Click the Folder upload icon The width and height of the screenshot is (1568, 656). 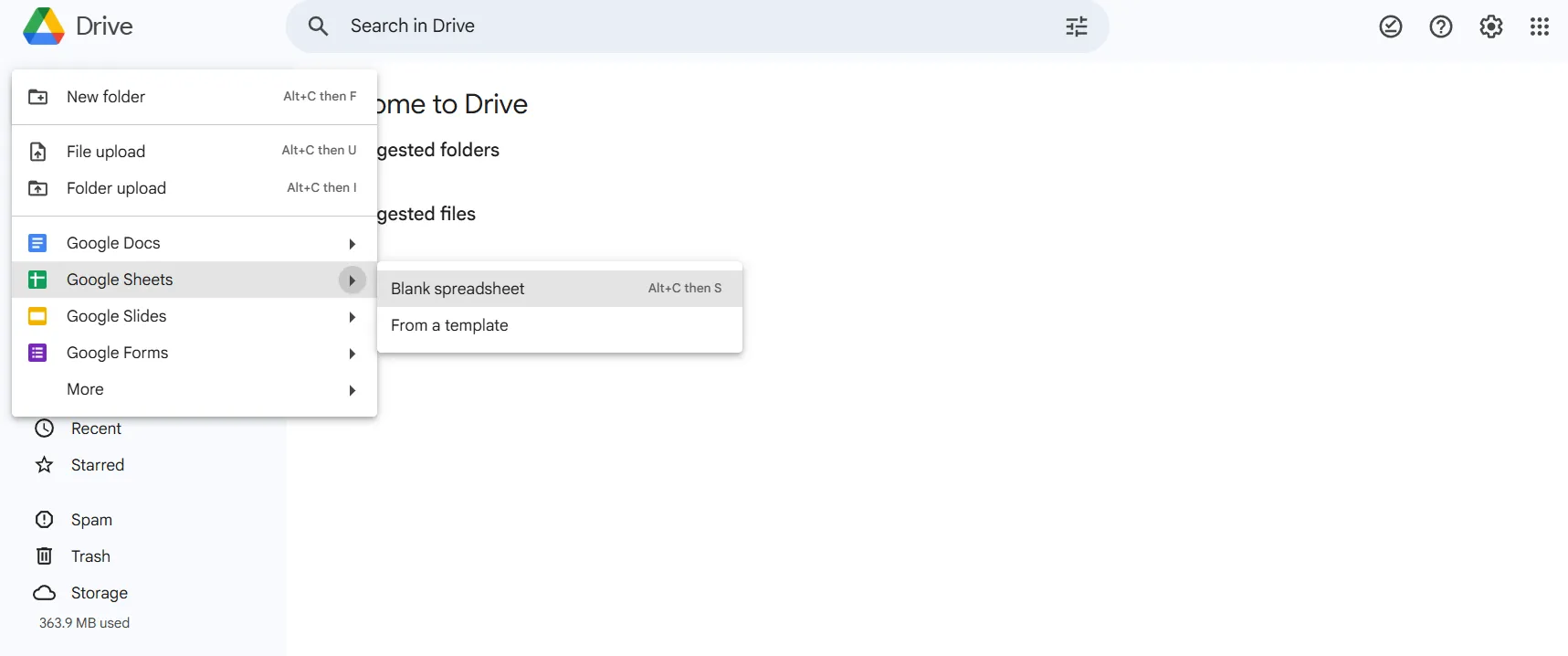pyautogui.click(x=37, y=188)
